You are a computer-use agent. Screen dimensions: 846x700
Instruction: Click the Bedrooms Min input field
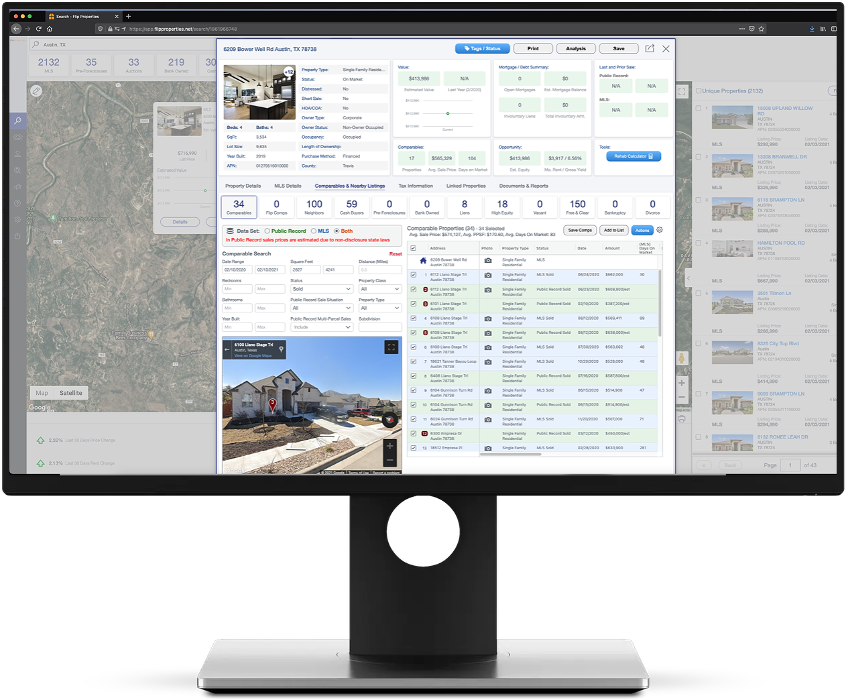tap(237, 289)
